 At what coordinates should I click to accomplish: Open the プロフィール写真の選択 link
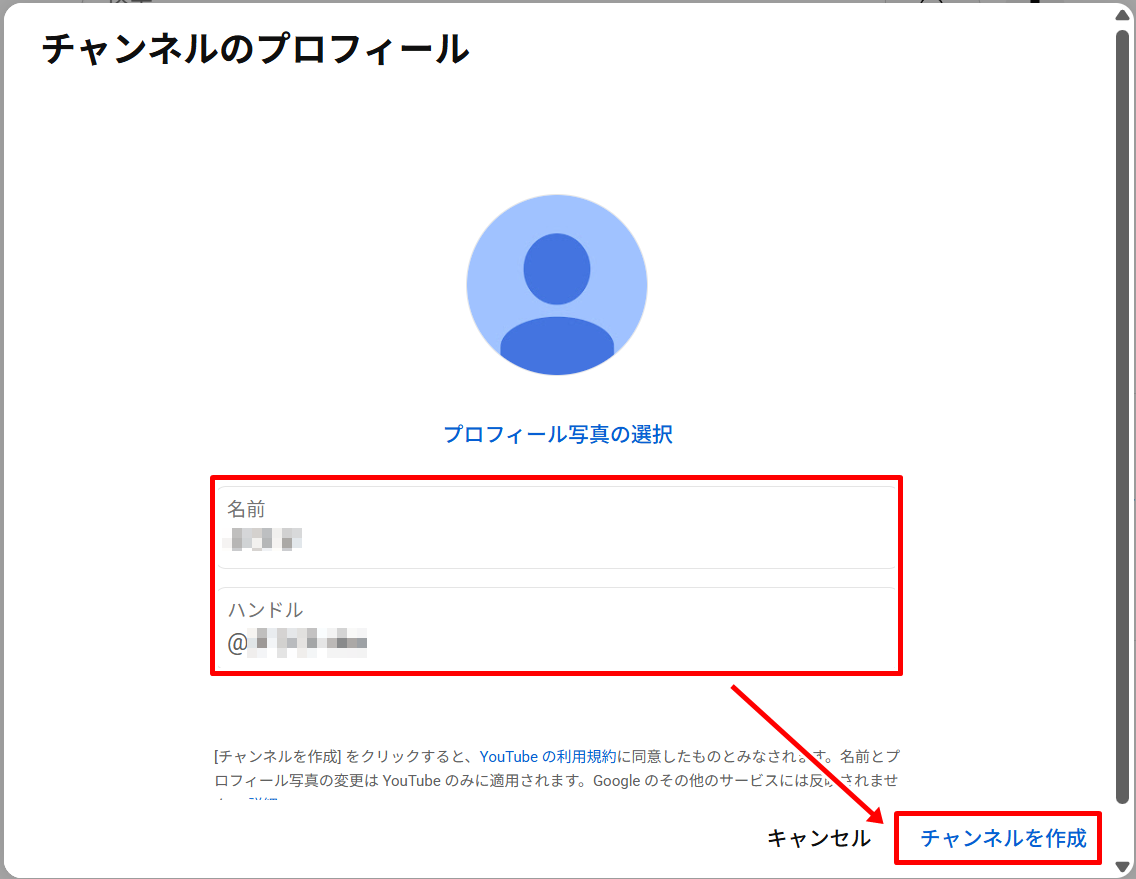pos(557,434)
